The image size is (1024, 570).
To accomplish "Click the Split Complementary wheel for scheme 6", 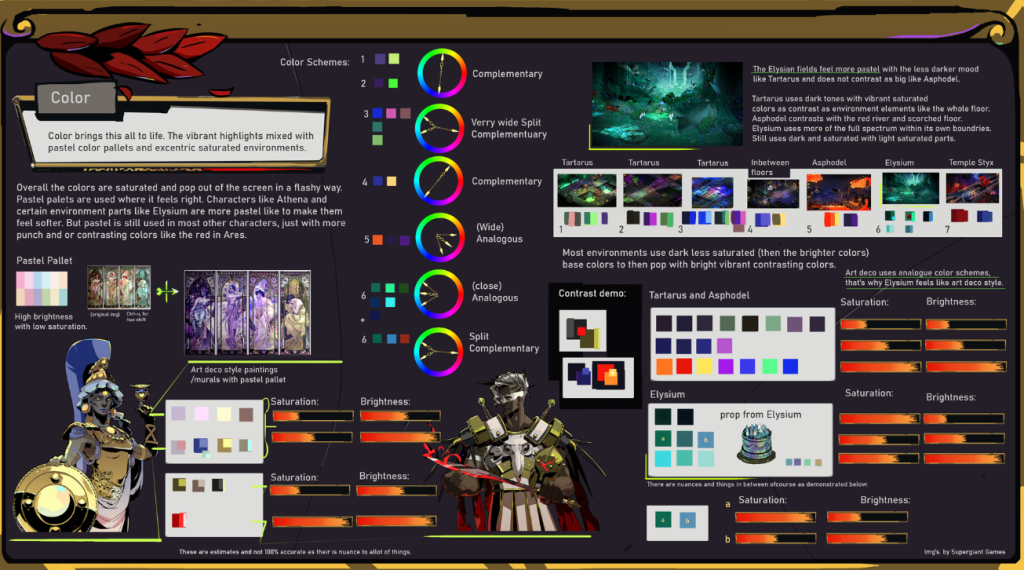I will 439,351.
